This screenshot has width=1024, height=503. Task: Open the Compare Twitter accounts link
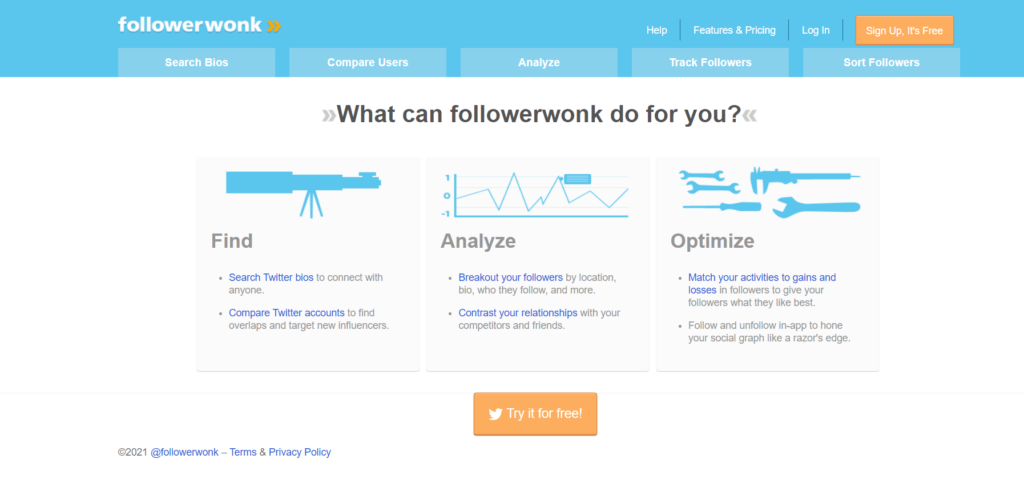pos(286,313)
